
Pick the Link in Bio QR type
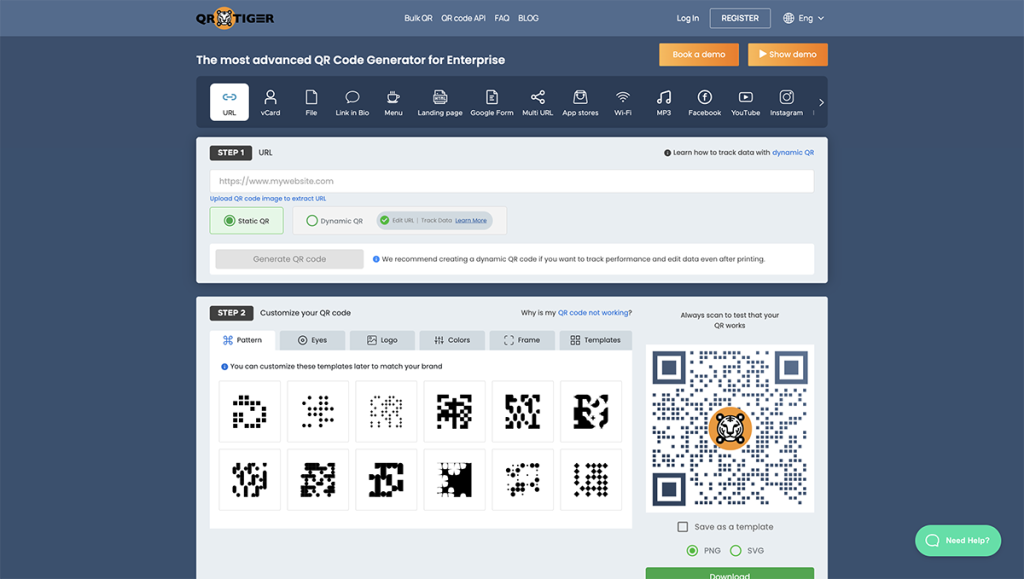pyautogui.click(x=351, y=102)
